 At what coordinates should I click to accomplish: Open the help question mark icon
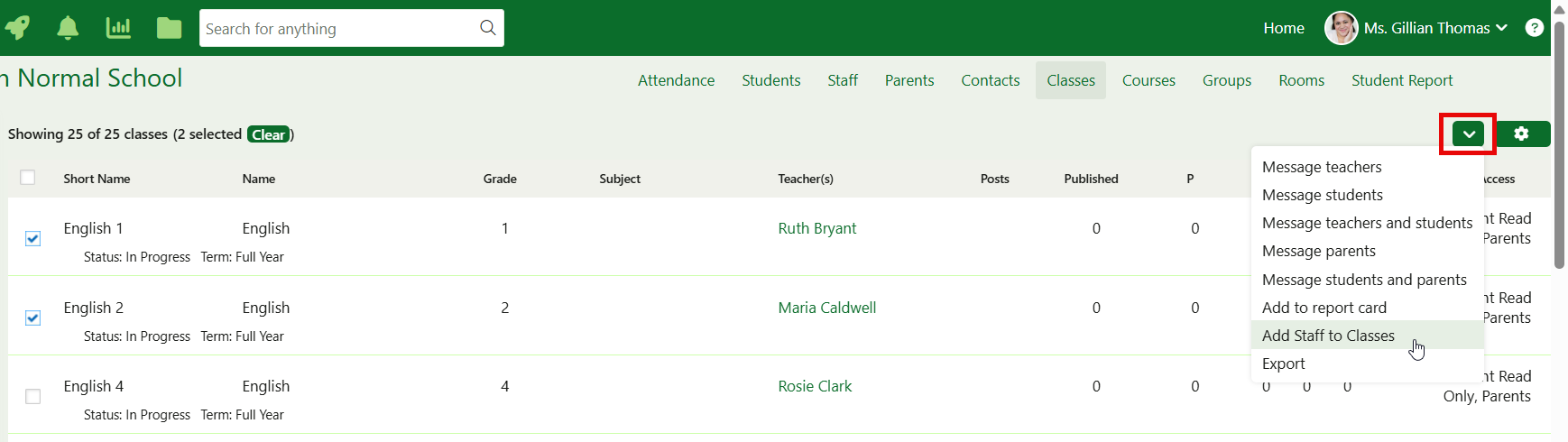[1534, 28]
